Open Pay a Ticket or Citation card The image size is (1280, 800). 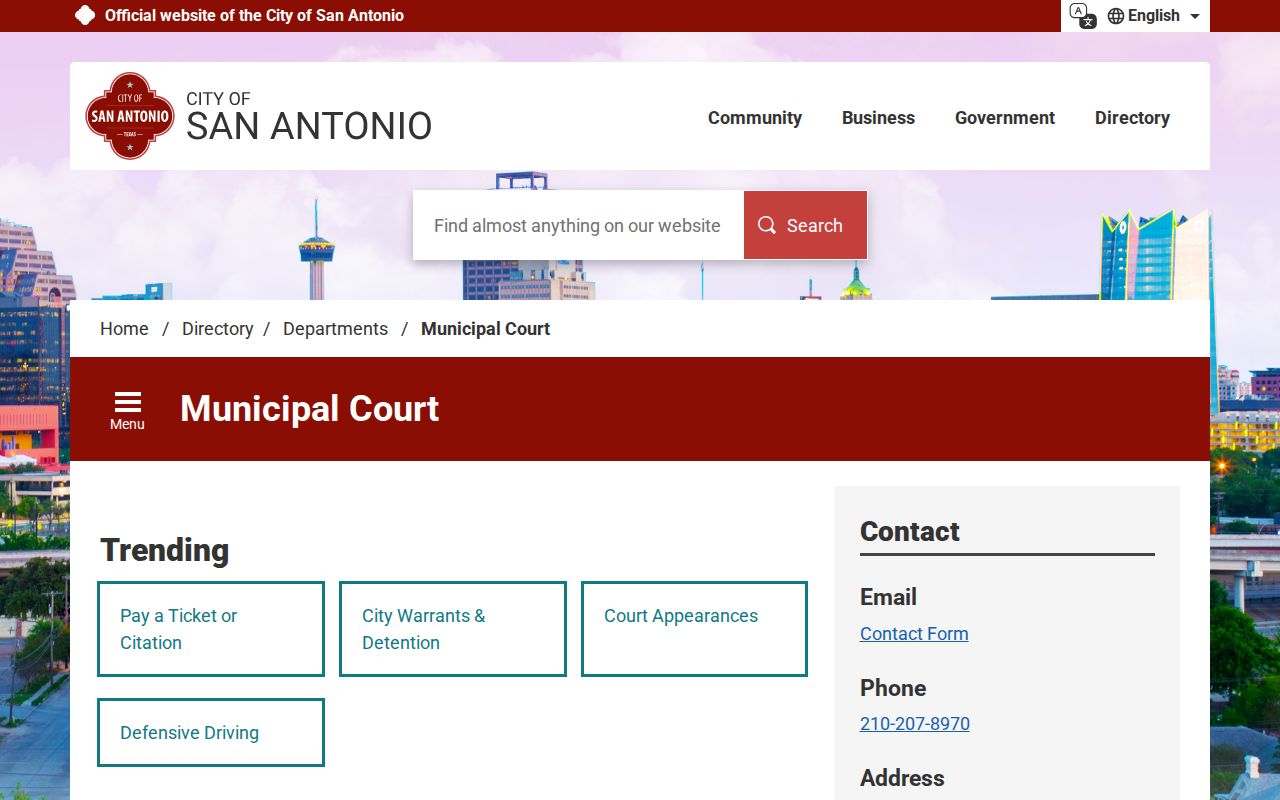(211, 629)
